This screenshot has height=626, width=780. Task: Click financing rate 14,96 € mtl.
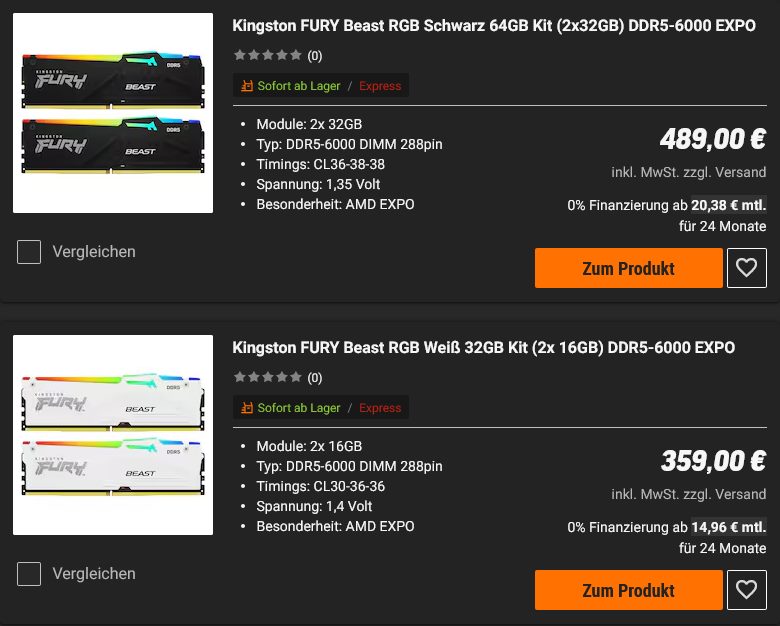(x=729, y=527)
